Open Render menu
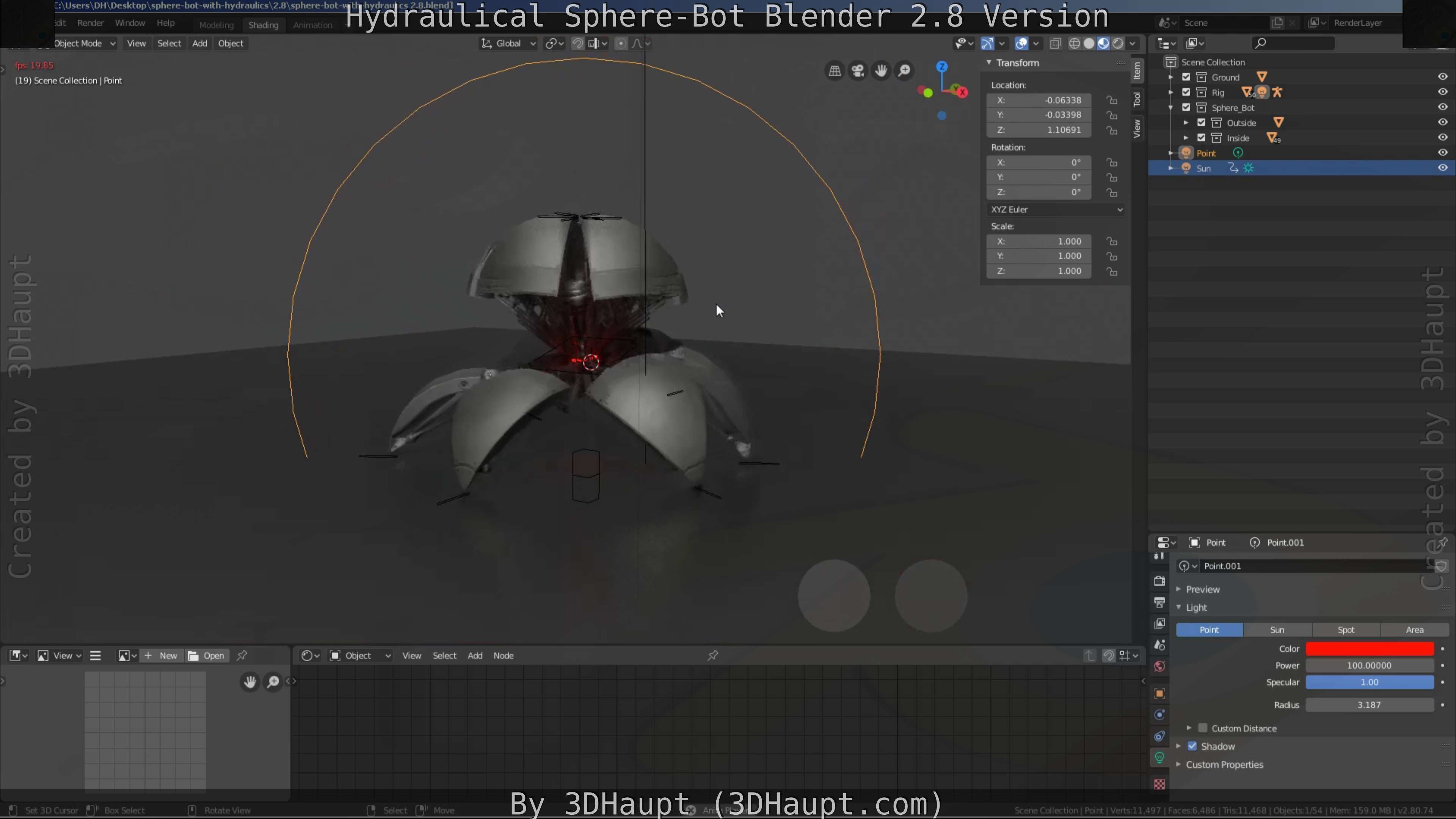The width and height of the screenshot is (1456, 819). pyautogui.click(x=91, y=23)
